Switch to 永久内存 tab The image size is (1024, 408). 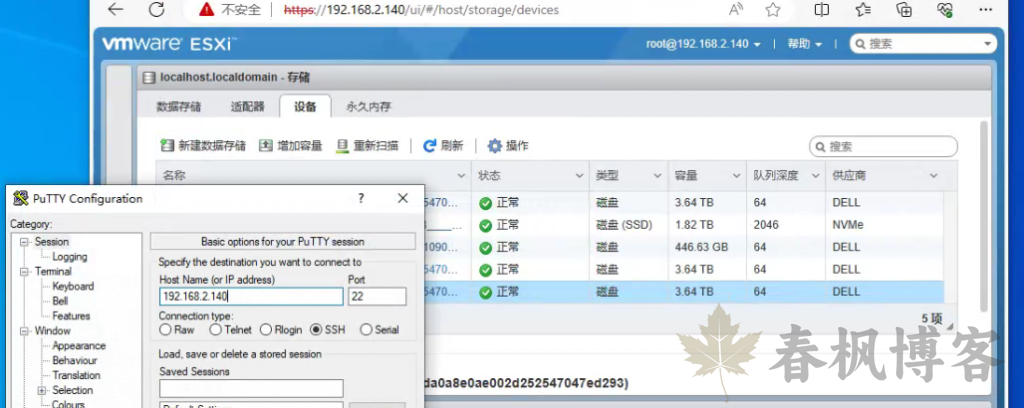point(368,107)
